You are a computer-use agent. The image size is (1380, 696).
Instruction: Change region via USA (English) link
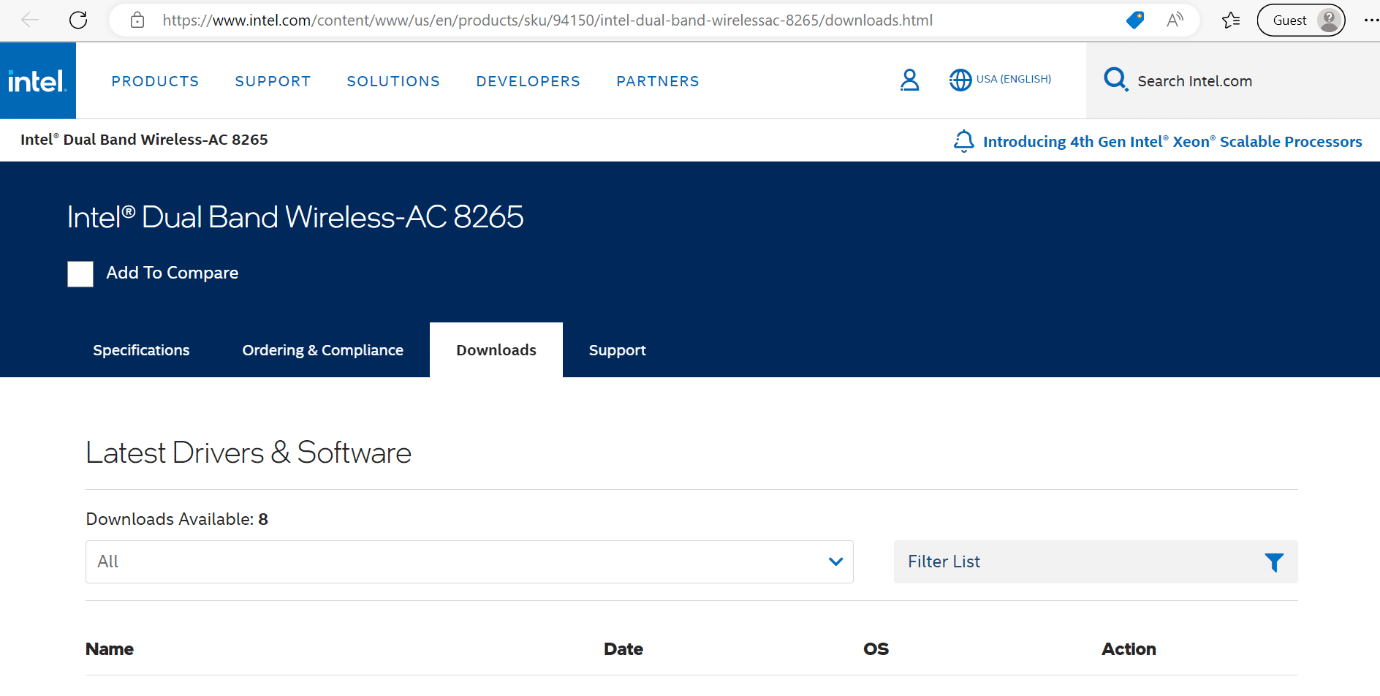tap(1014, 80)
